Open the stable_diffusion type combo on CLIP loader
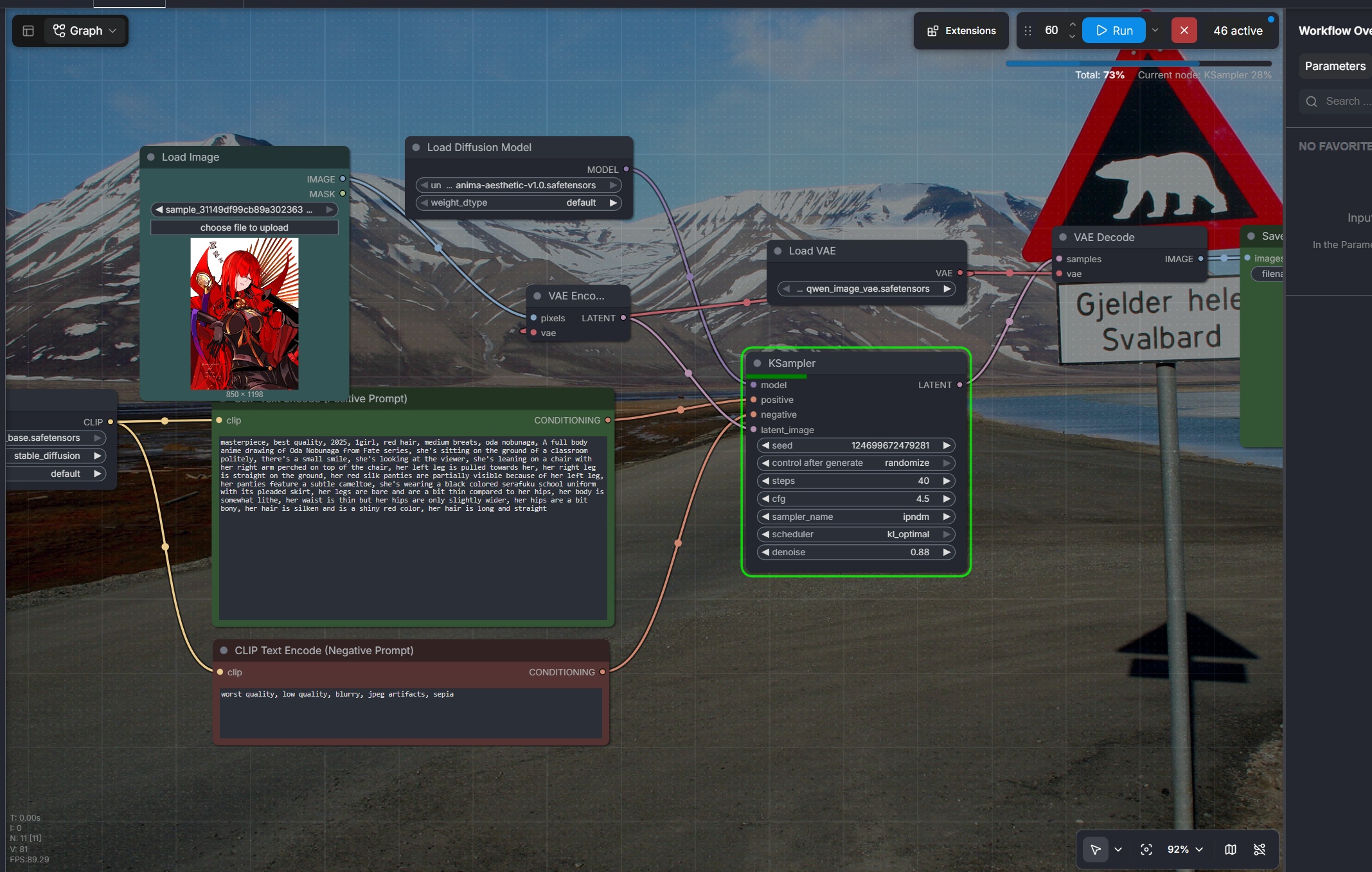Screen dimensions: 1372x872 coord(57,456)
